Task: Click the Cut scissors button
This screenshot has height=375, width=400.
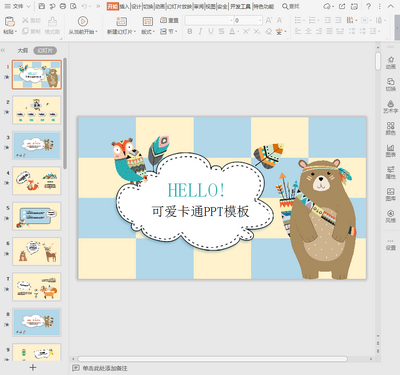Action: [x=31, y=20]
